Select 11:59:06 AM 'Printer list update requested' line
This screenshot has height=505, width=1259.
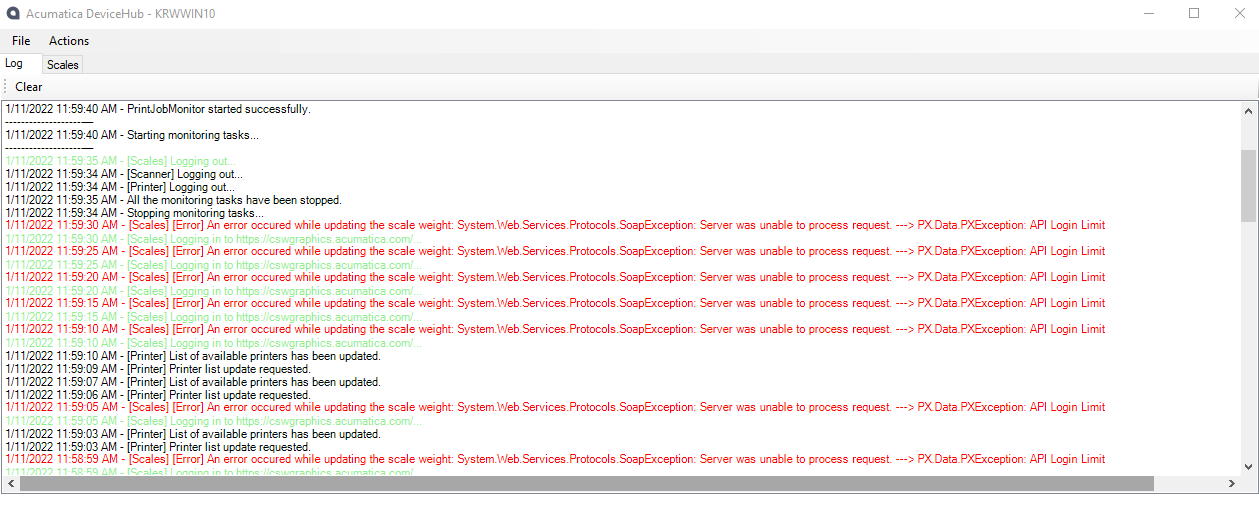click(x=158, y=395)
